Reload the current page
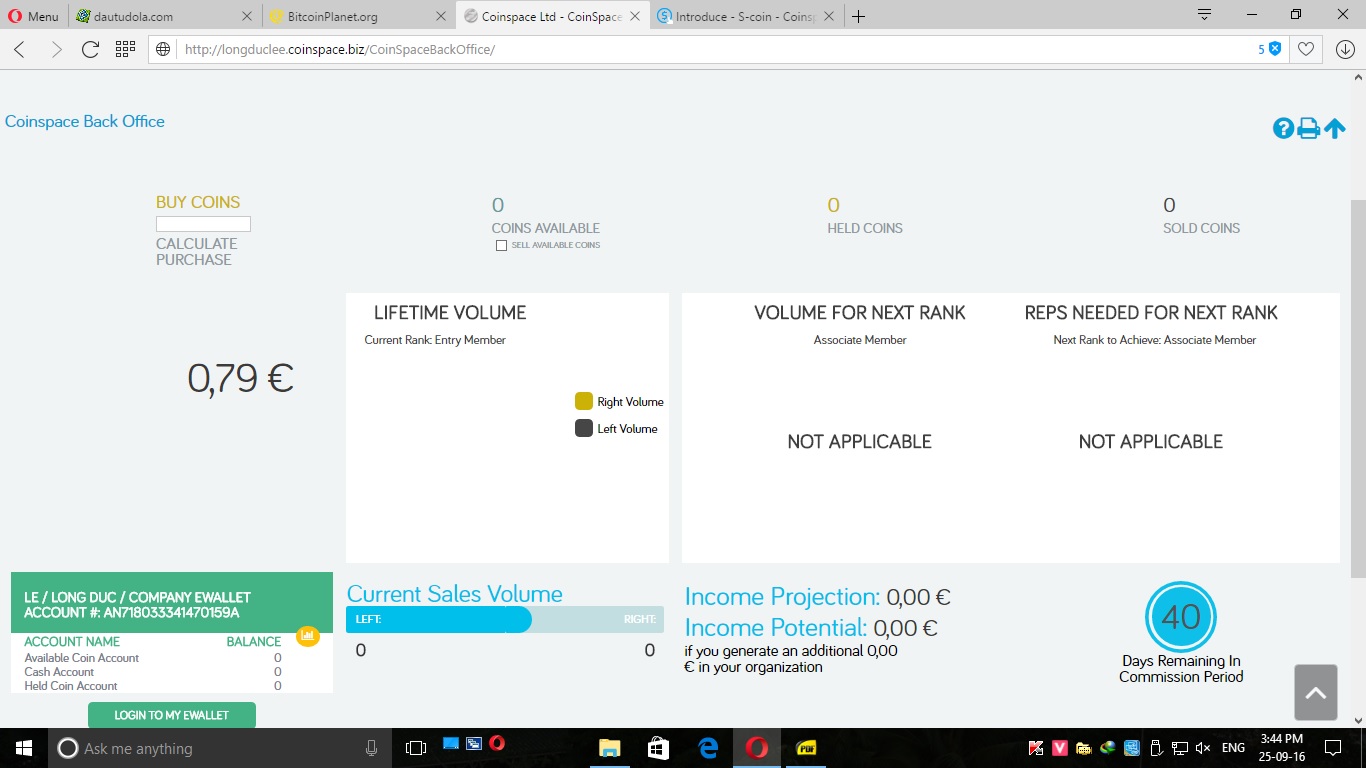The image size is (1366, 768). (90, 49)
